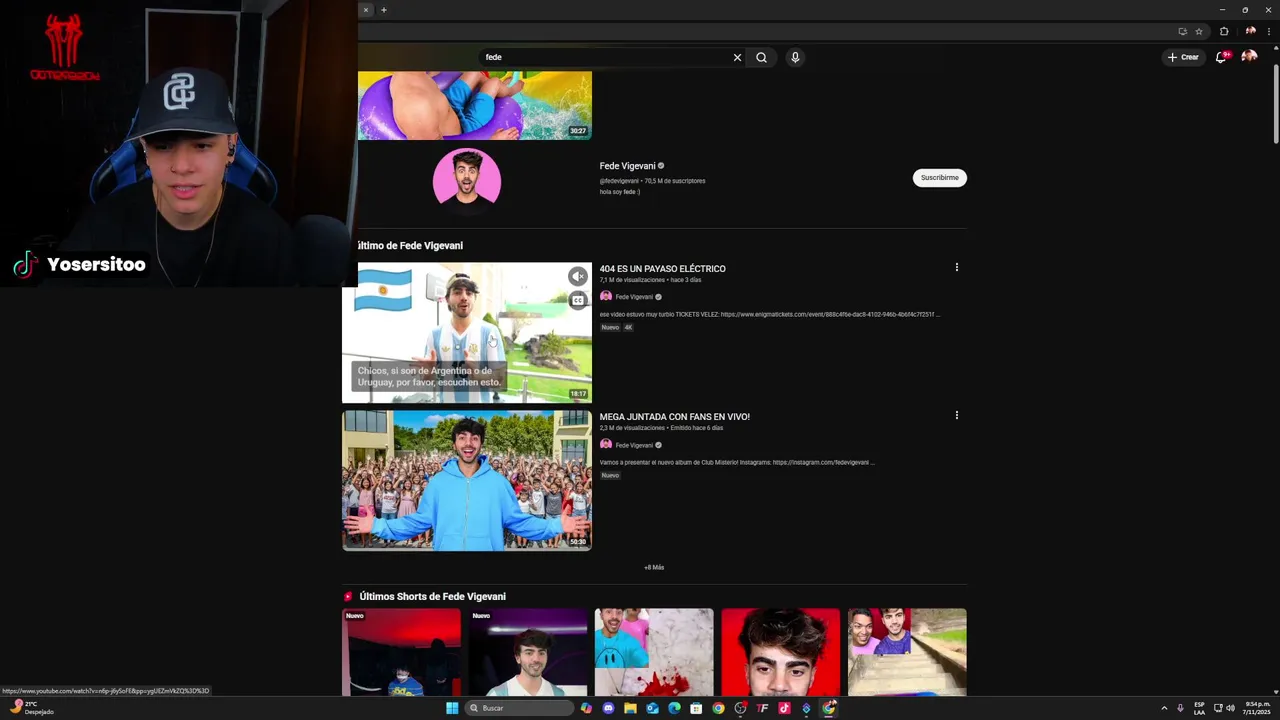The height and width of the screenshot is (720, 1280).
Task: Click the 4K badge on first video
Action: tap(628, 327)
